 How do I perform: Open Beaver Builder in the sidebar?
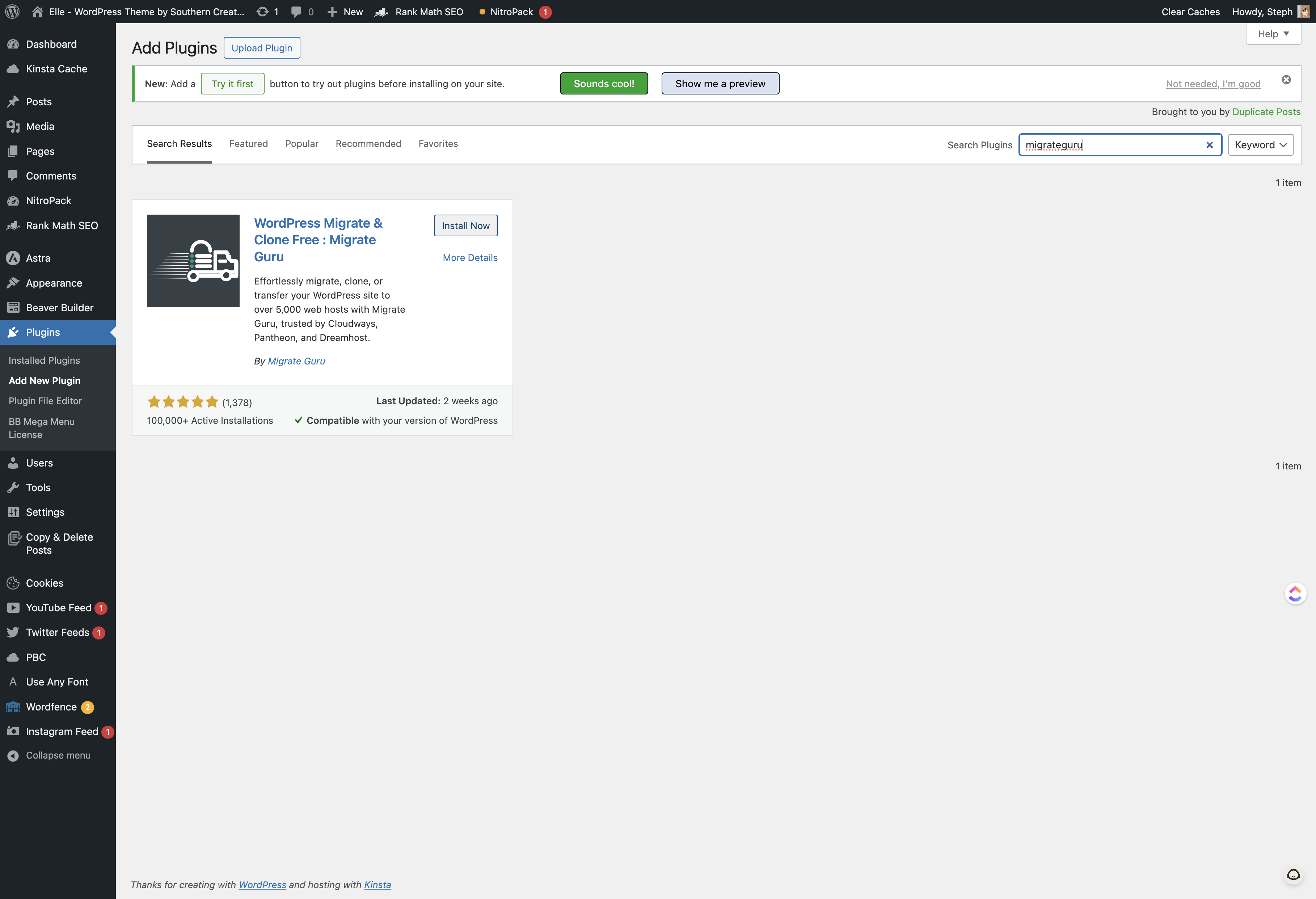59,307
